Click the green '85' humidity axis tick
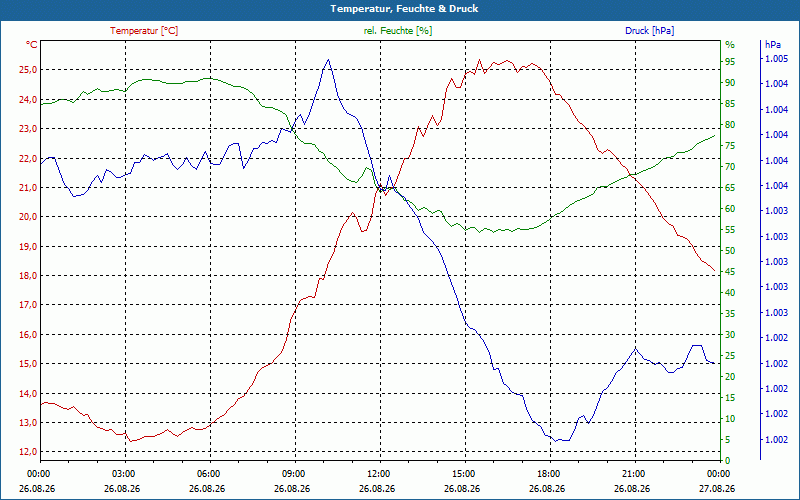Image resolution: width=800 pixels, height=500 pixels. pos(730,104)
